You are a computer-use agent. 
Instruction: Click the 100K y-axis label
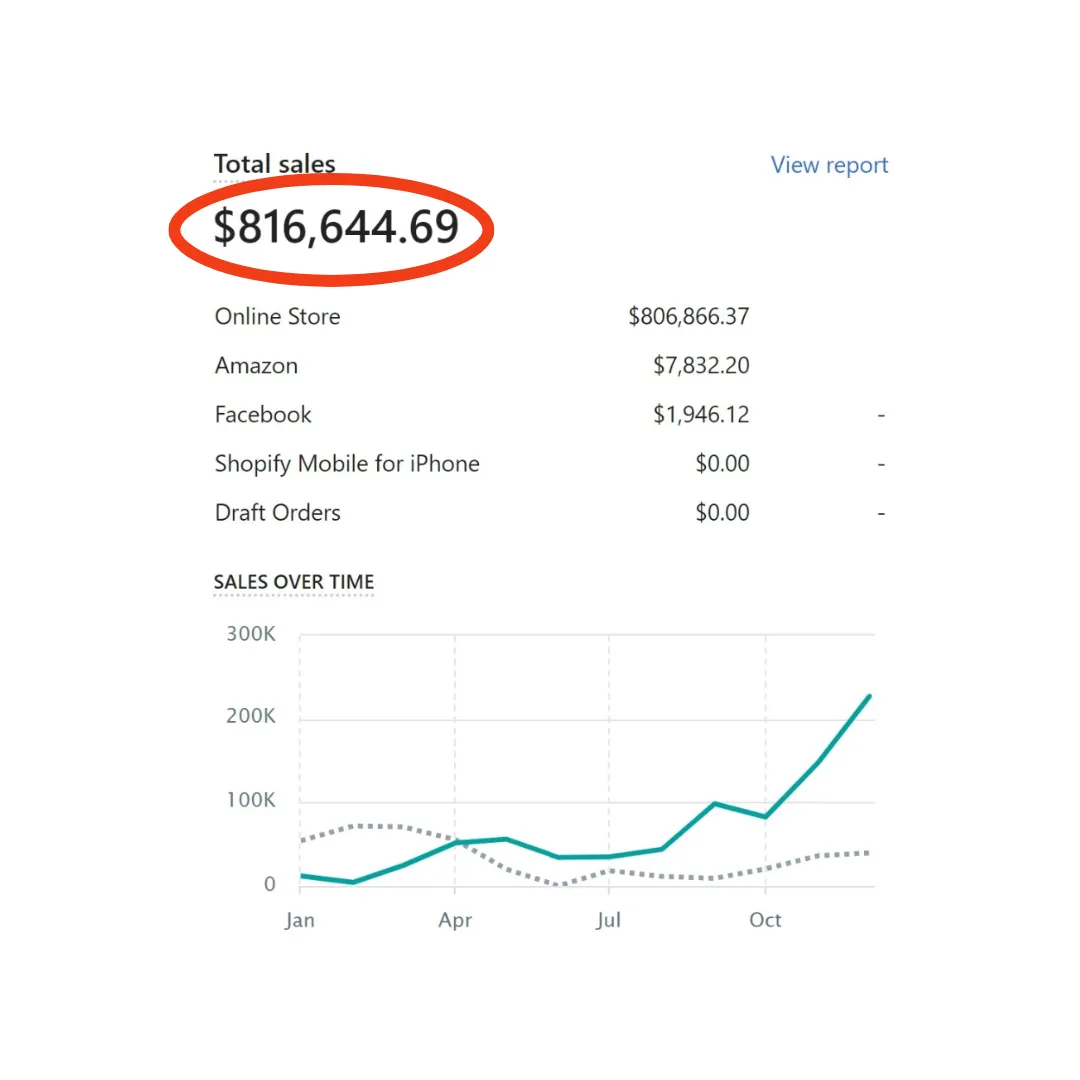(x=251, y=800)
